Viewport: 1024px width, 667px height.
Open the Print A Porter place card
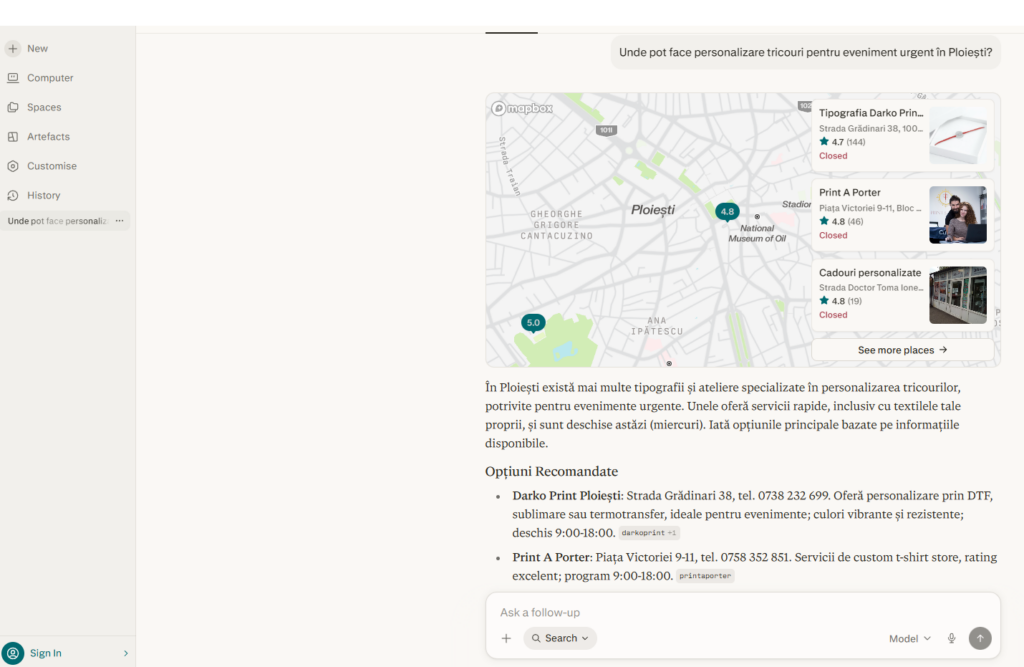click(x=903, y=215)
